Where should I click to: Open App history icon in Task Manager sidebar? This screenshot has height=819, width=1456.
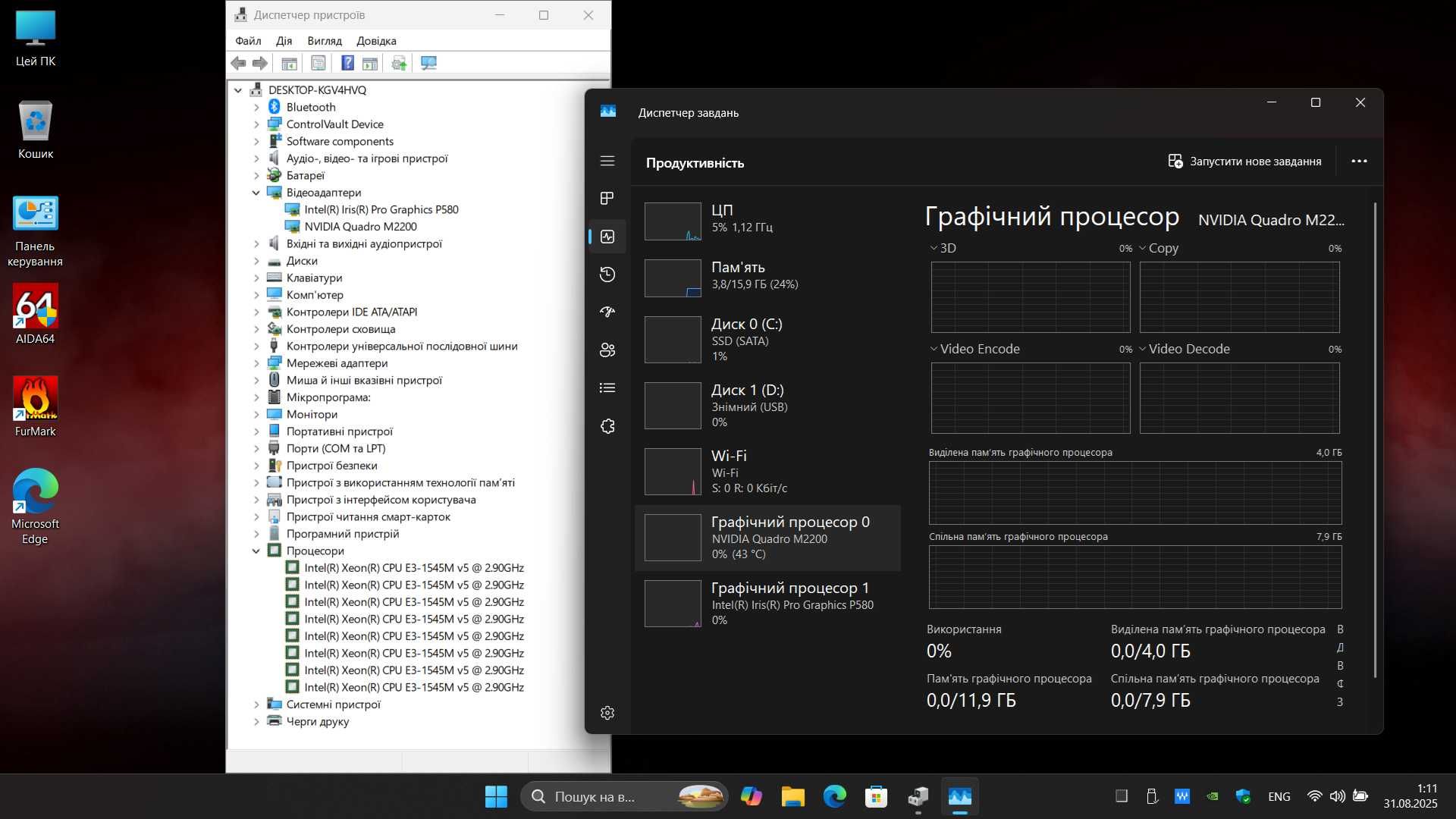[x=607, y=275]
